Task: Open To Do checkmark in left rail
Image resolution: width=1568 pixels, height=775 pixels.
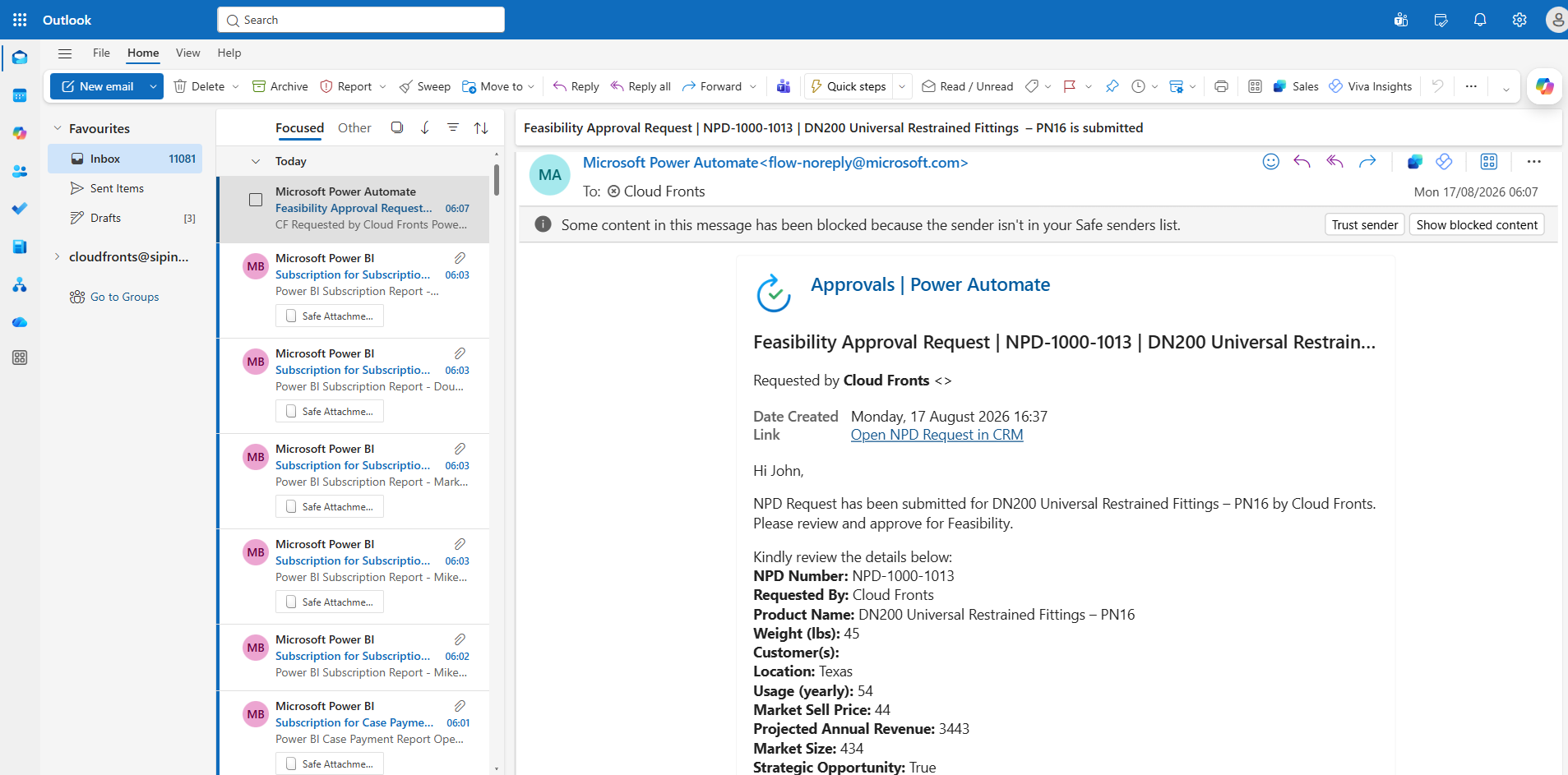Action: tap(20, 209)
